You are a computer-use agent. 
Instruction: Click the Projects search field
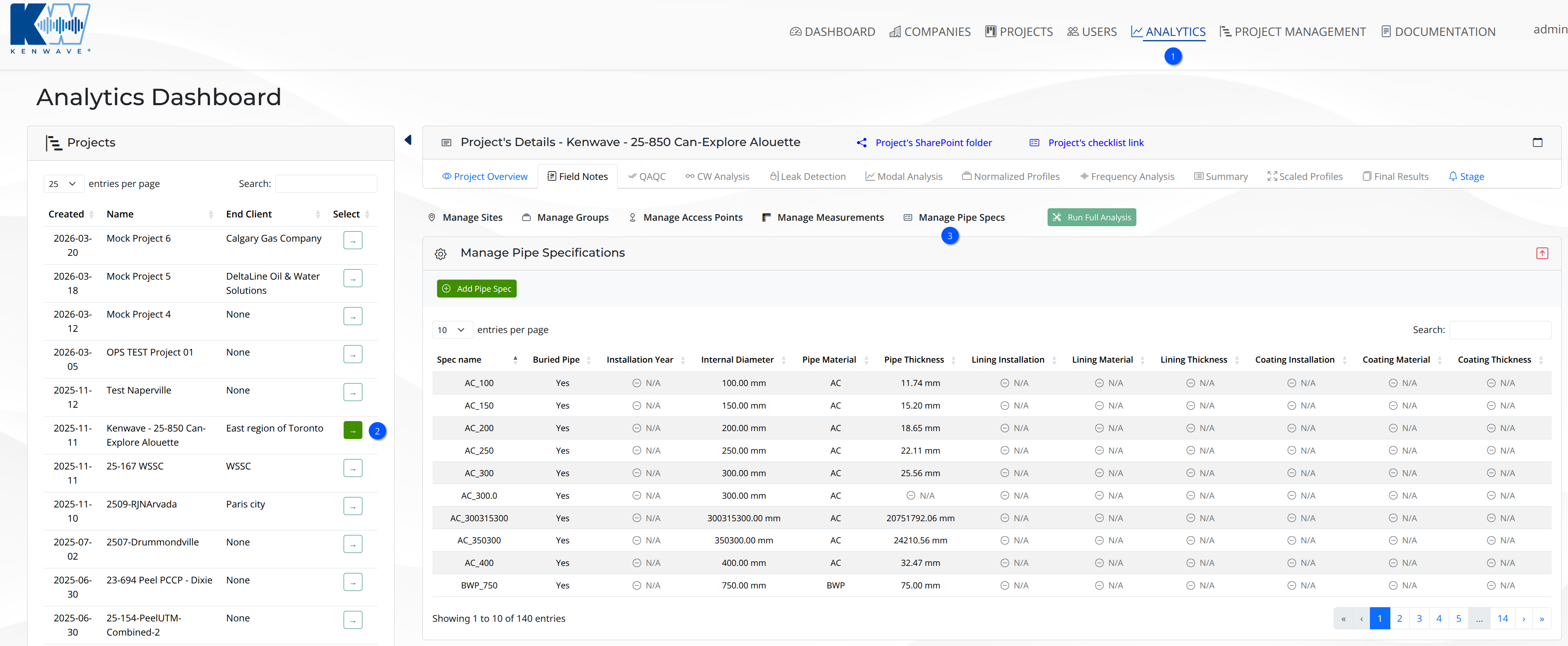tap(326, 184)
